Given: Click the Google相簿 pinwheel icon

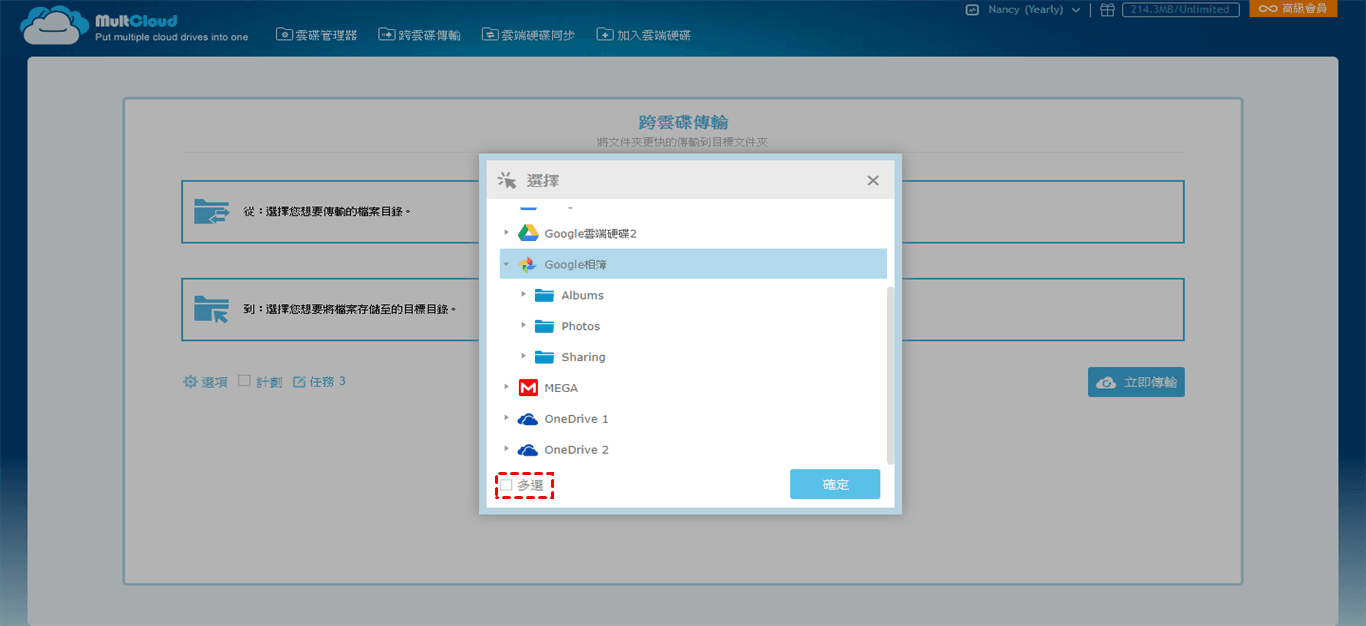Looking at the screenshot, I should pos(528,264).
